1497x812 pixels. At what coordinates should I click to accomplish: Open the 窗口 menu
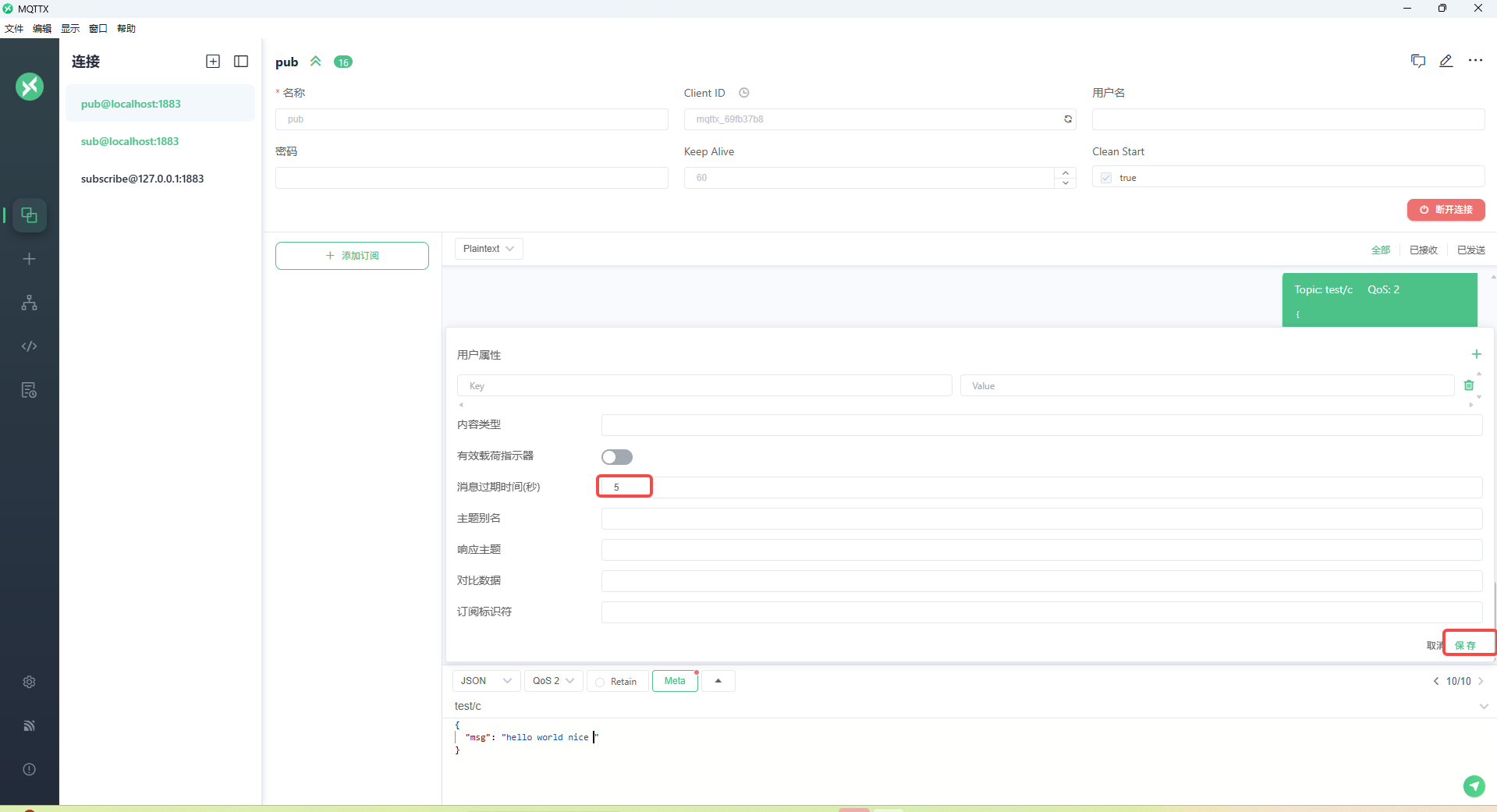coord(98,29)
